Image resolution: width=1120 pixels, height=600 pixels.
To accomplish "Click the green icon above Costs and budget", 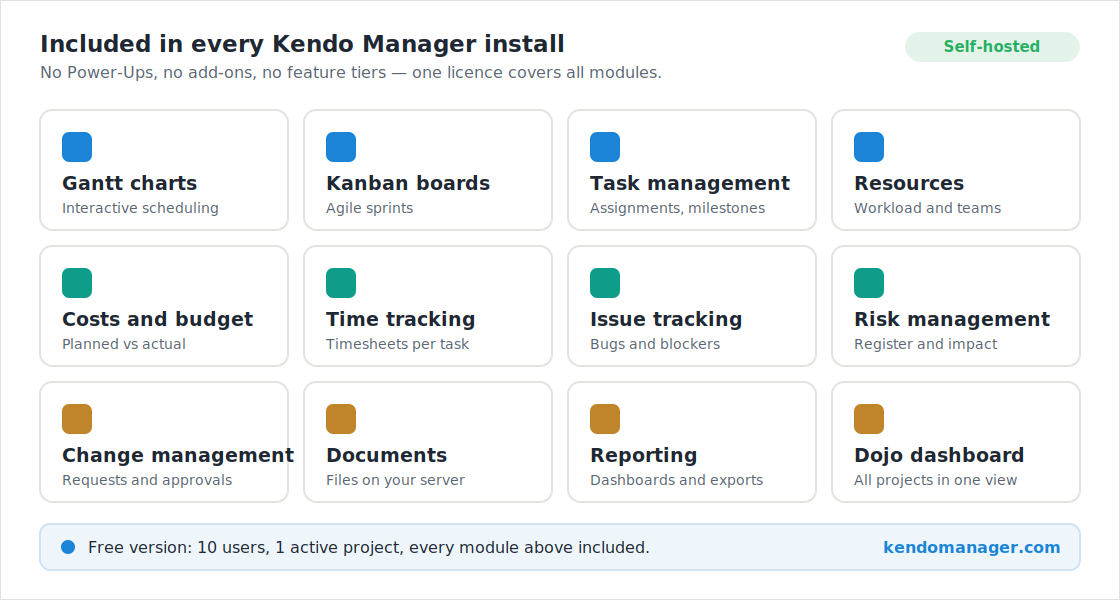I will click(77, 283).
